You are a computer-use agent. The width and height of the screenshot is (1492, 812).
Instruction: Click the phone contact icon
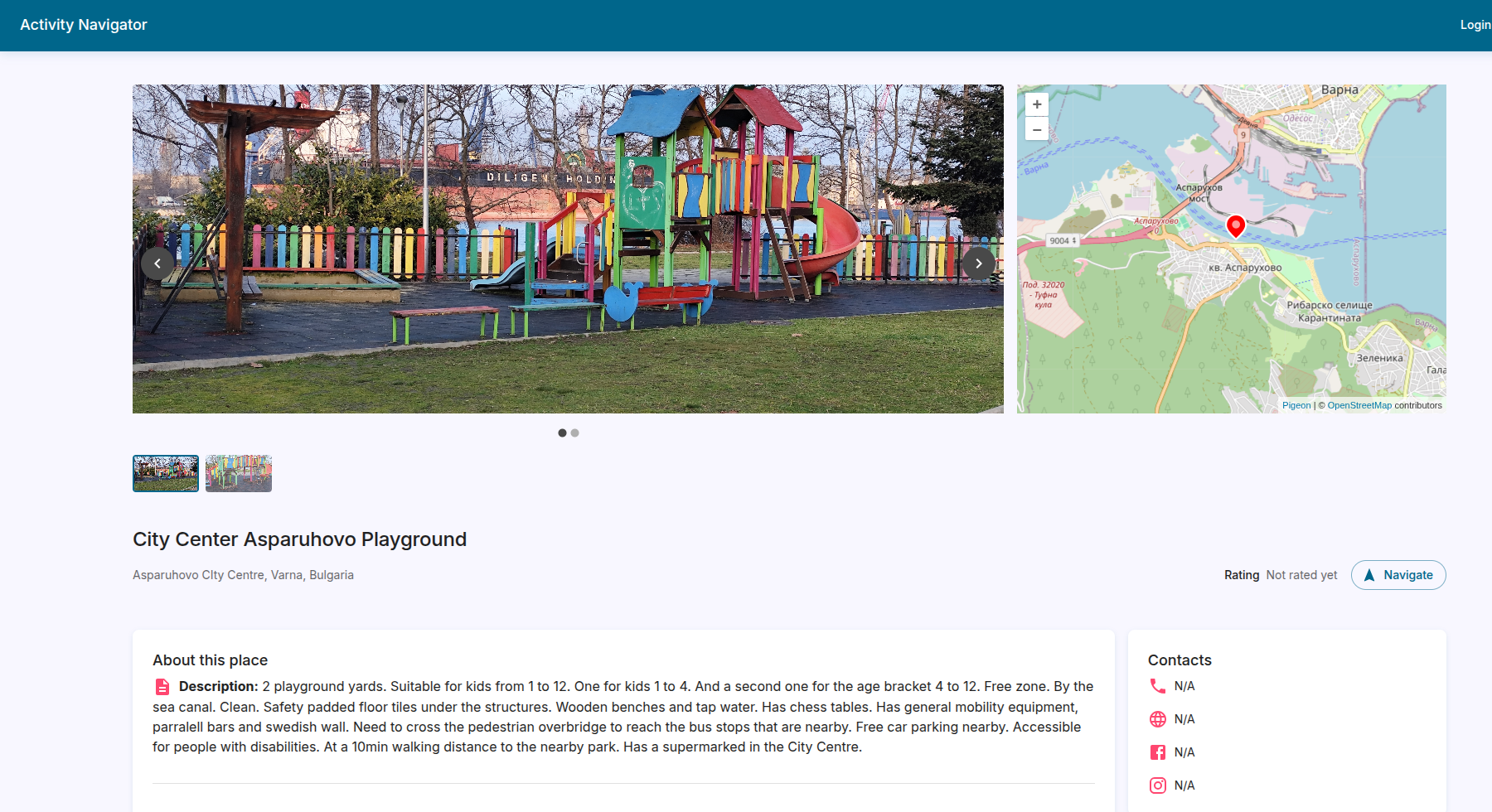[1158, 686]
